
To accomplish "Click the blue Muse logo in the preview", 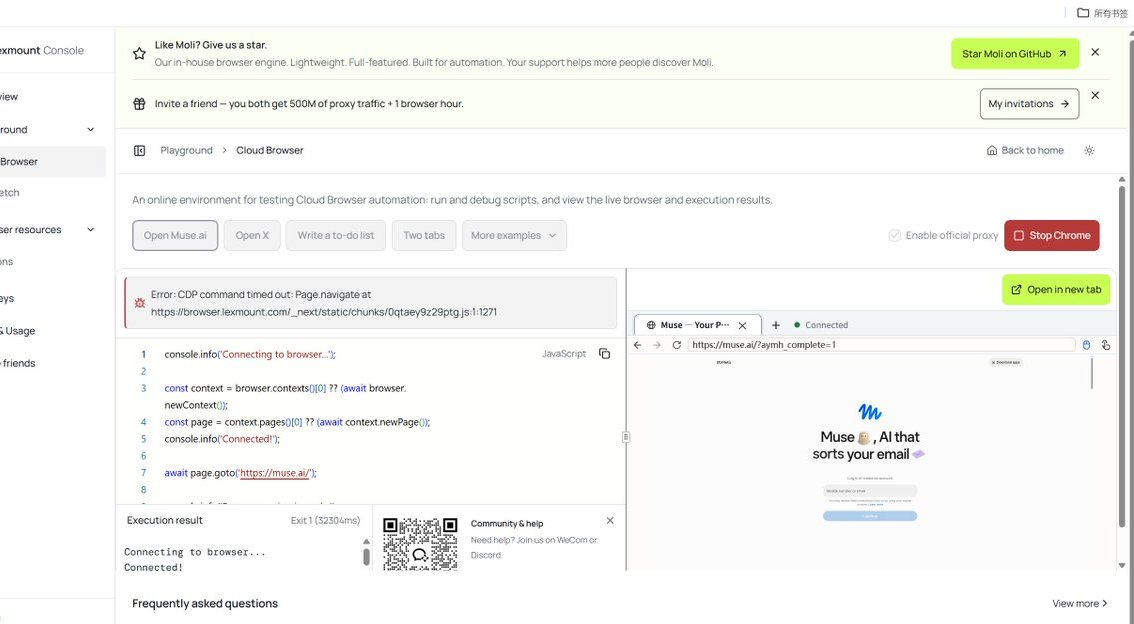I will coord(870,412).
